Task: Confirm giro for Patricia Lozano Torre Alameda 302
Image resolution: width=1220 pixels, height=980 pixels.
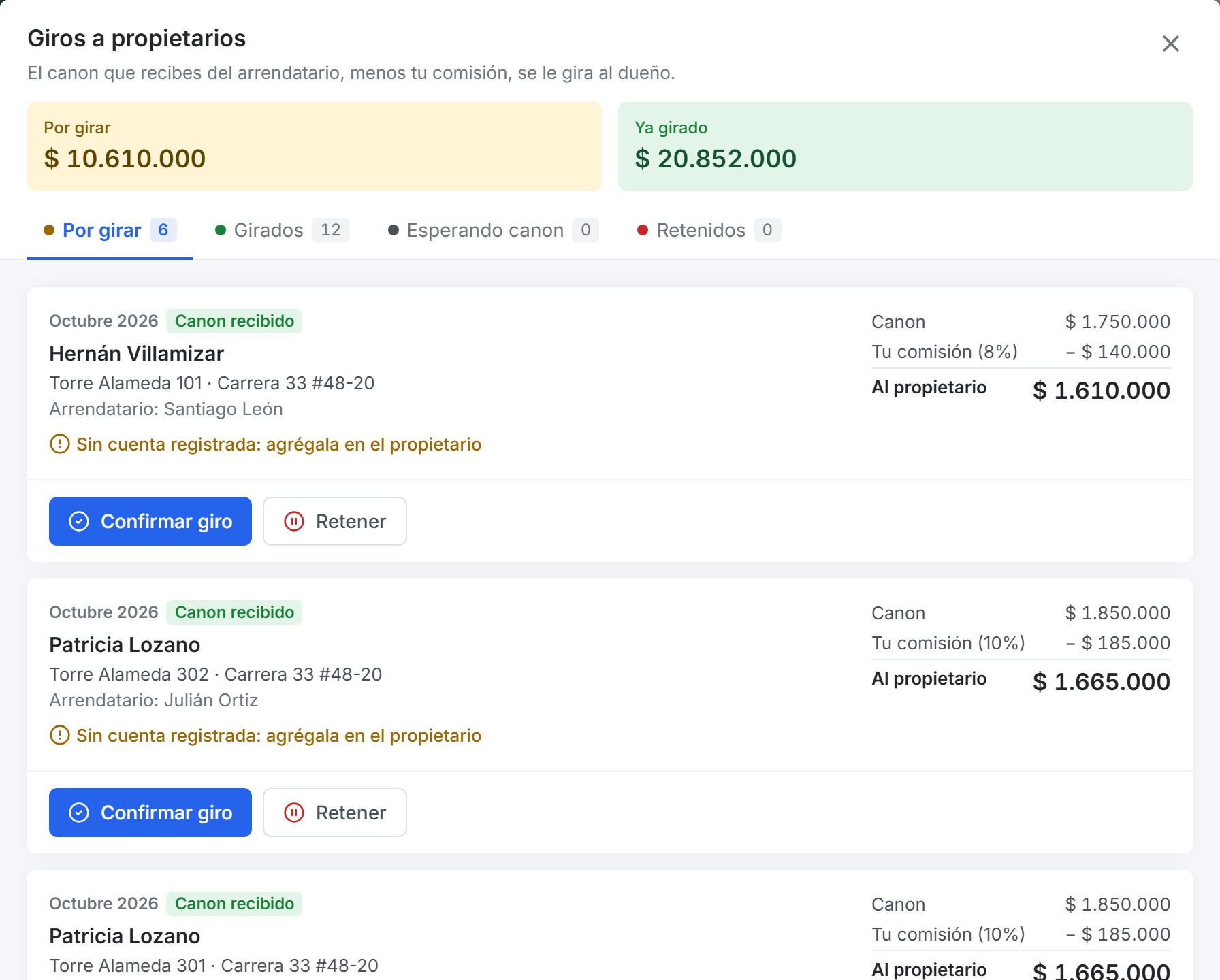Action: pos(150,813)
